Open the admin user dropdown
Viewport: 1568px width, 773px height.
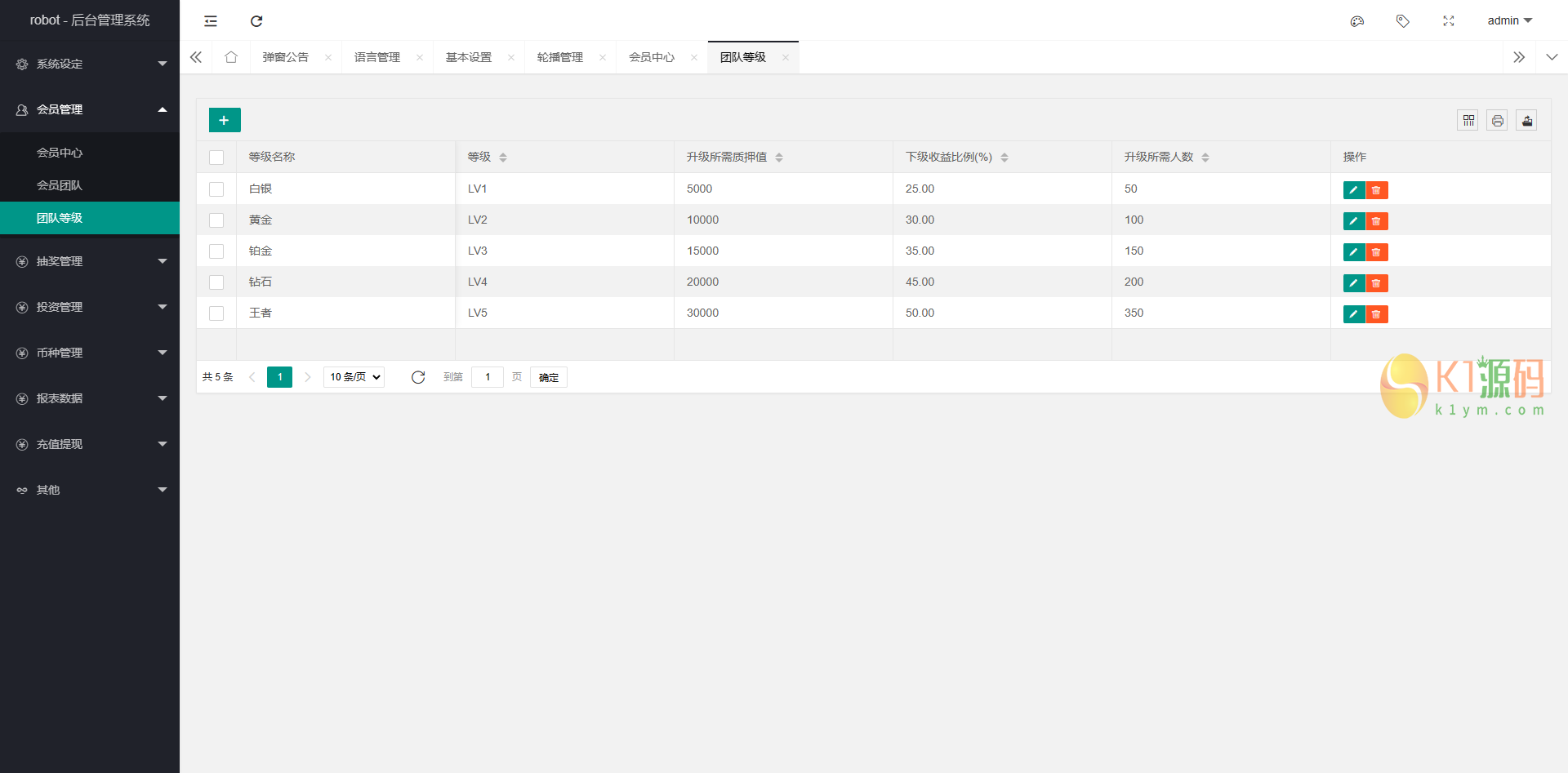coord(1509,21)
